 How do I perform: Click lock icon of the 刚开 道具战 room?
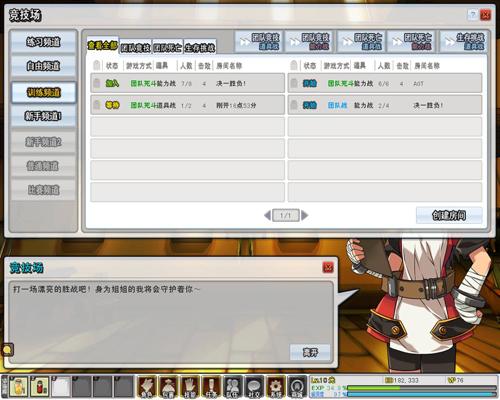tap(97, 105)
